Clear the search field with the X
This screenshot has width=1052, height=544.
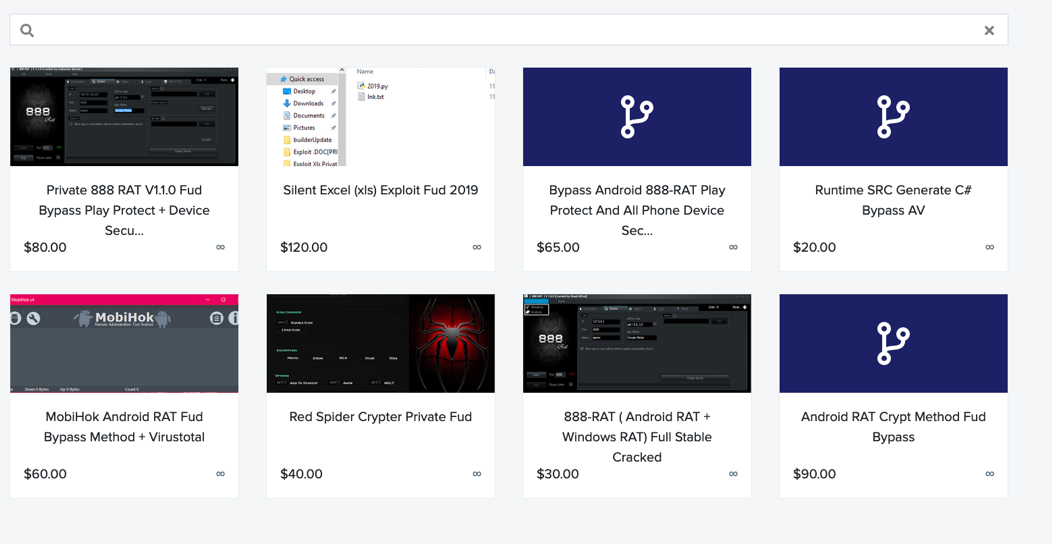pyautogui.click(x=988, y=31)
